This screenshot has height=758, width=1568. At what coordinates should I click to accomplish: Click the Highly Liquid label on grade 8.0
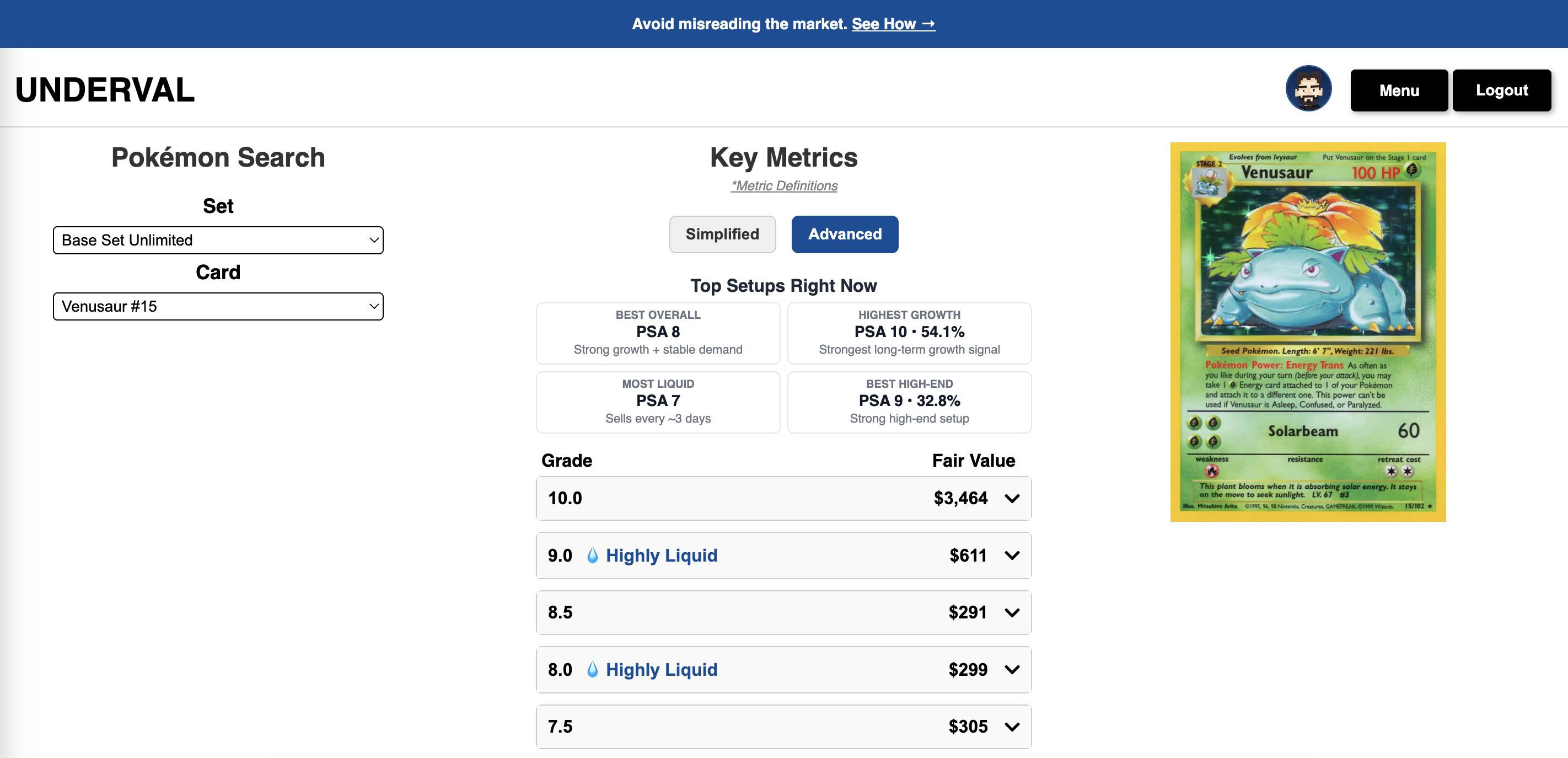point(661,670)
